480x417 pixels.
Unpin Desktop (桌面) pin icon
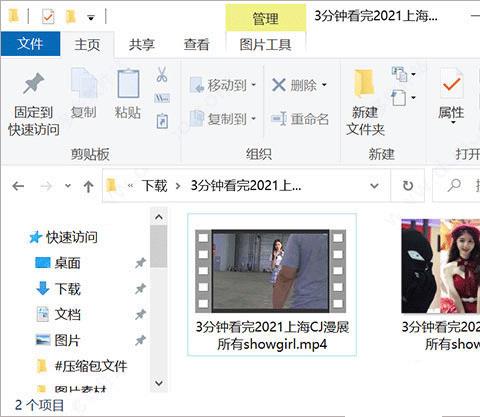click(140, 263)
